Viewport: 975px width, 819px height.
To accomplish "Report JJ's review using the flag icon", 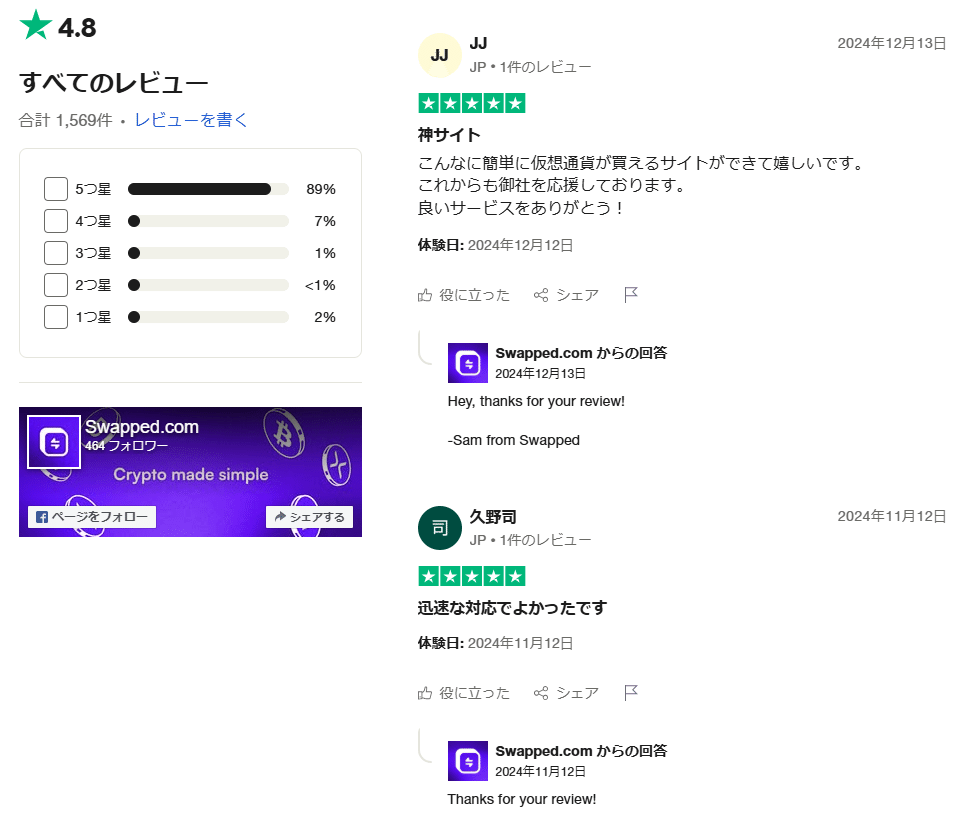I will [x=630, y=293].
